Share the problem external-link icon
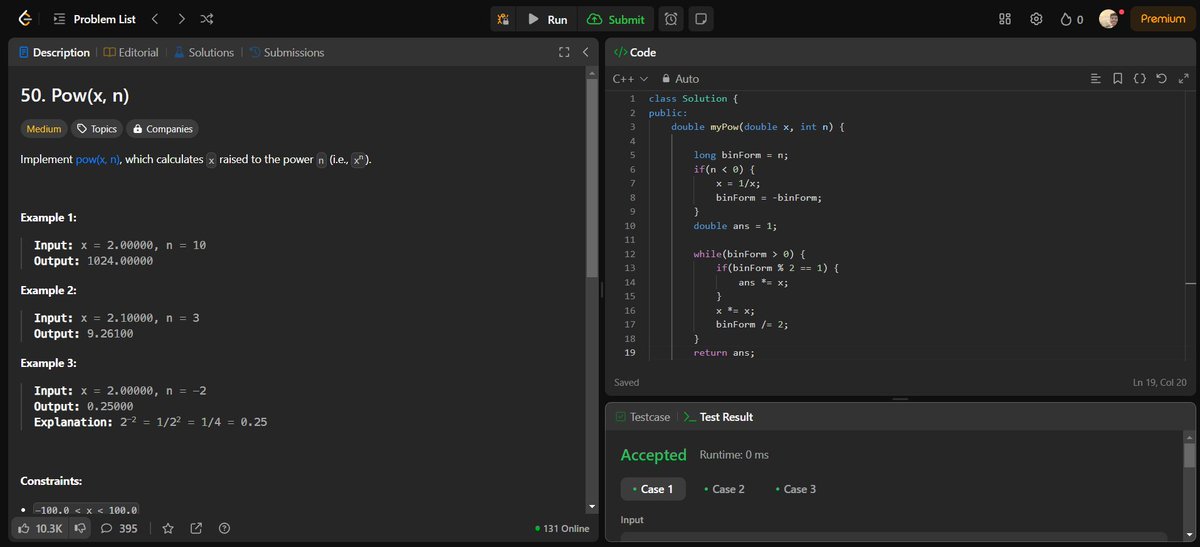The image size is (1200, 547). pos(196,528)
